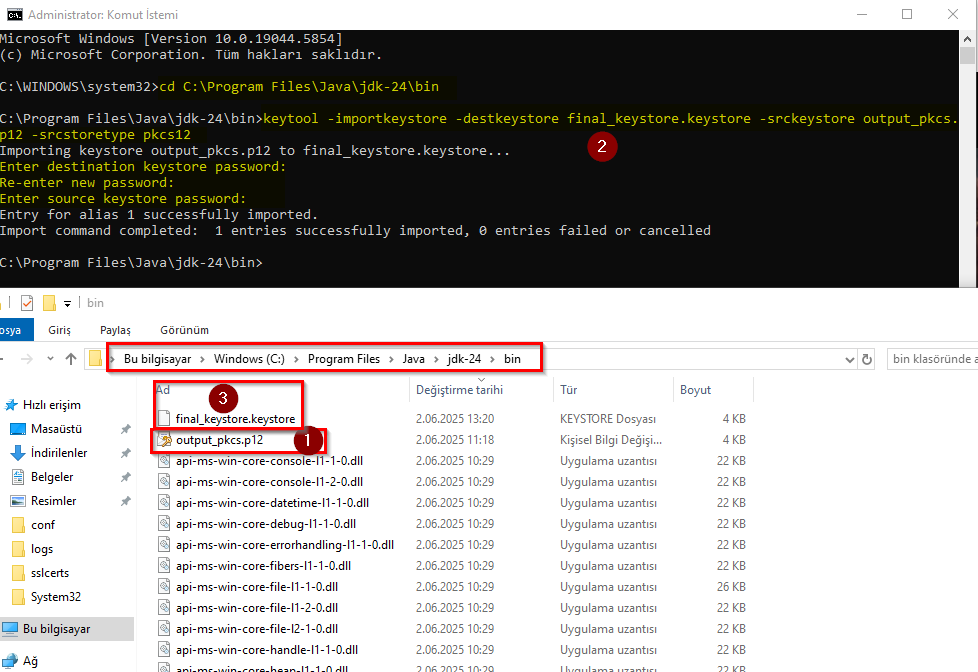The width and height of the screenshot is (978, 672).
Task: Expand the chevron after jdk-24 in the path
Action: click(493, 359)
